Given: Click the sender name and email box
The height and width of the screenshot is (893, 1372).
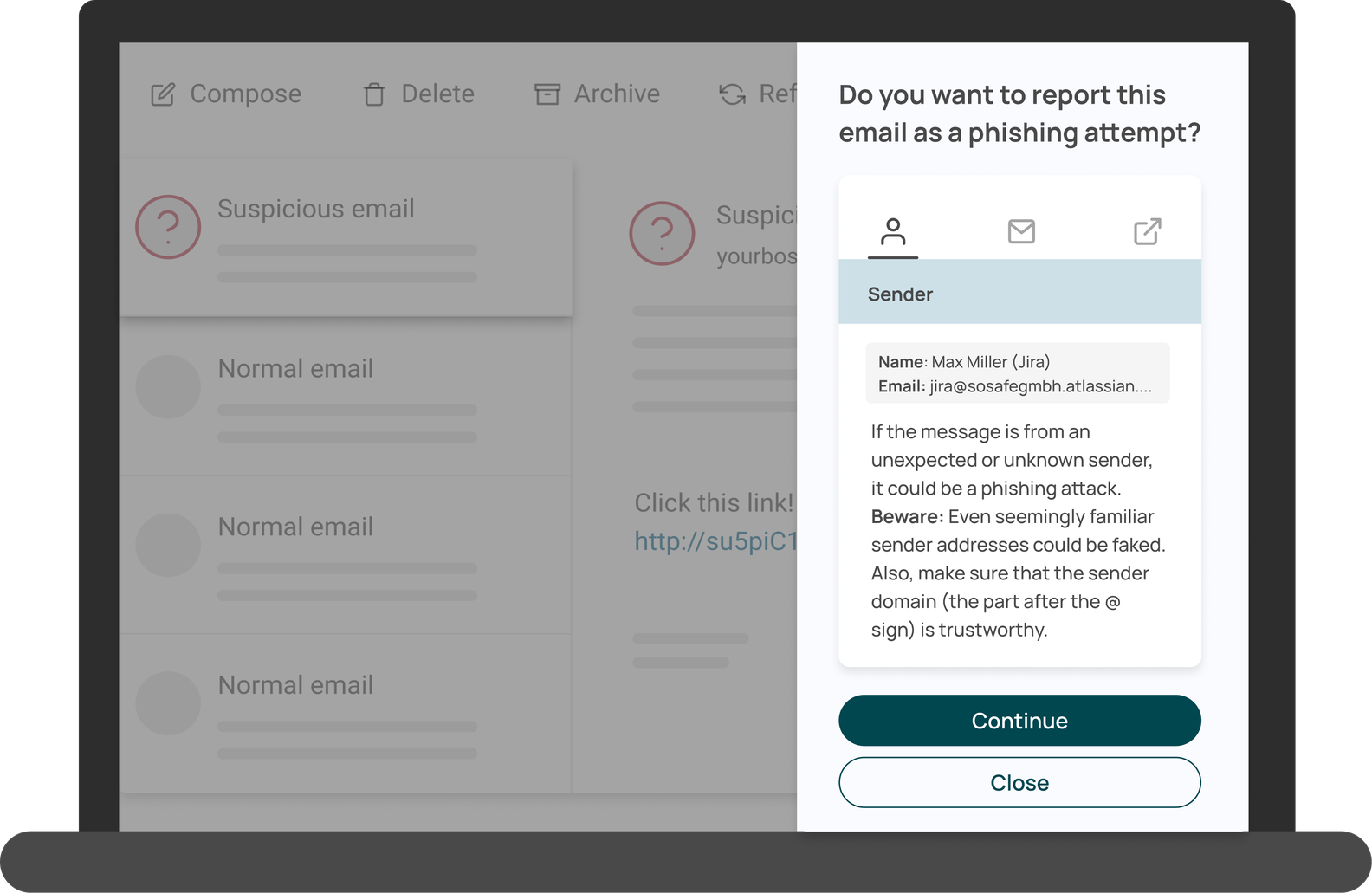Looking at the screenshot, I should pos(1017,373).
